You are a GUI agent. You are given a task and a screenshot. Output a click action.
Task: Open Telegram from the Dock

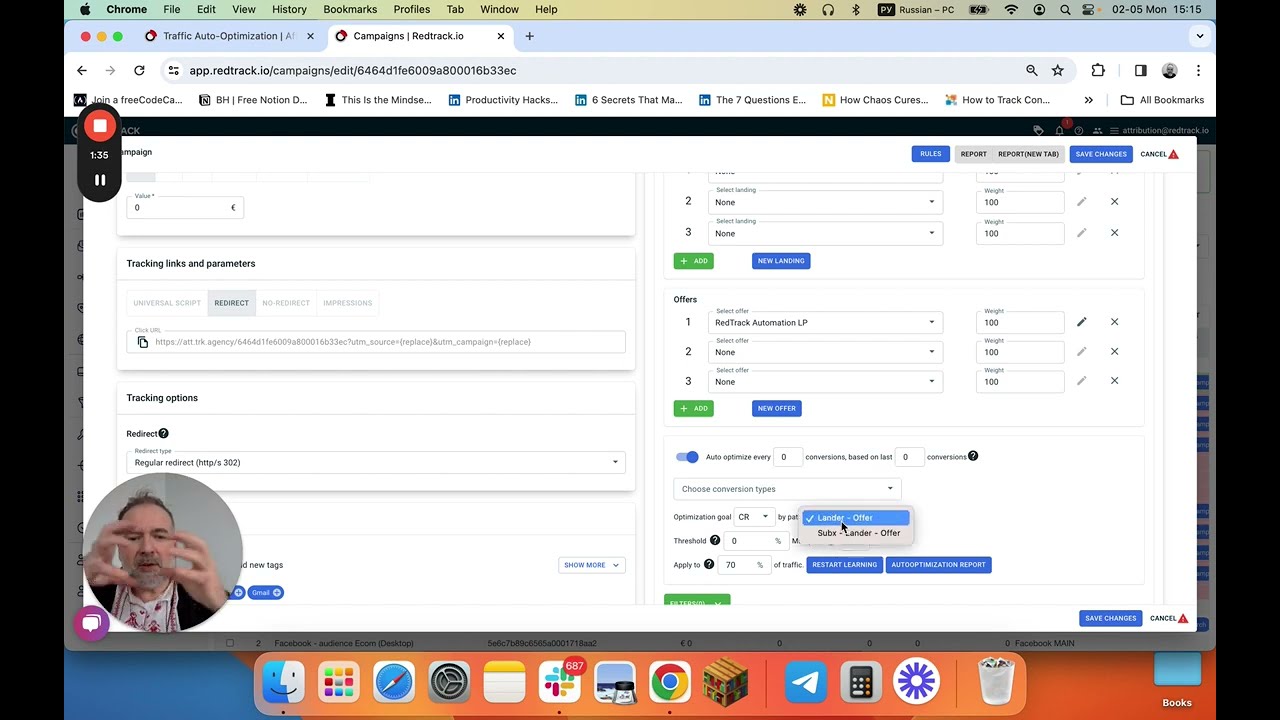click(806, 682)
